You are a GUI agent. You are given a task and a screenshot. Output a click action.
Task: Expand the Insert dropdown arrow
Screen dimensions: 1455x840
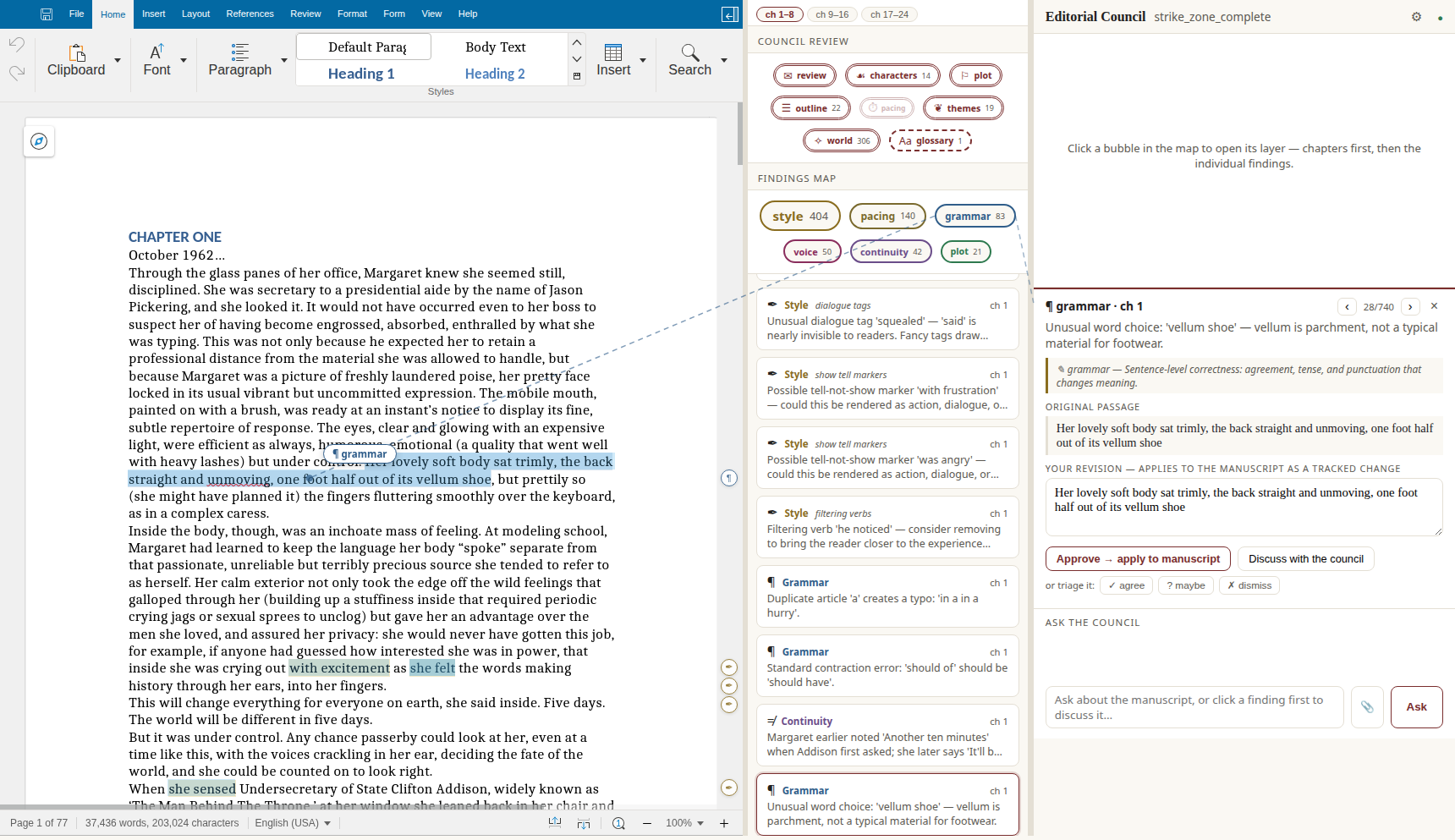pyautogui.click(x=643, y=60)
